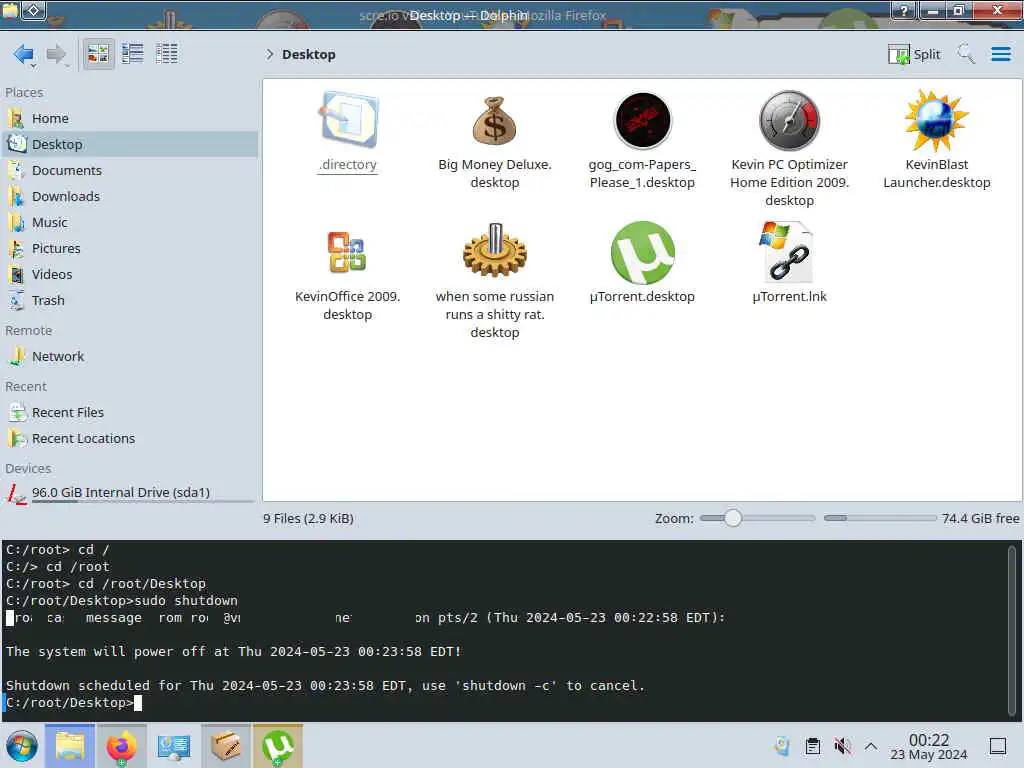The image size is (1024, 768).
Task: Open Network under Remote
Action: pyautogui.click(x=131, y=357)
